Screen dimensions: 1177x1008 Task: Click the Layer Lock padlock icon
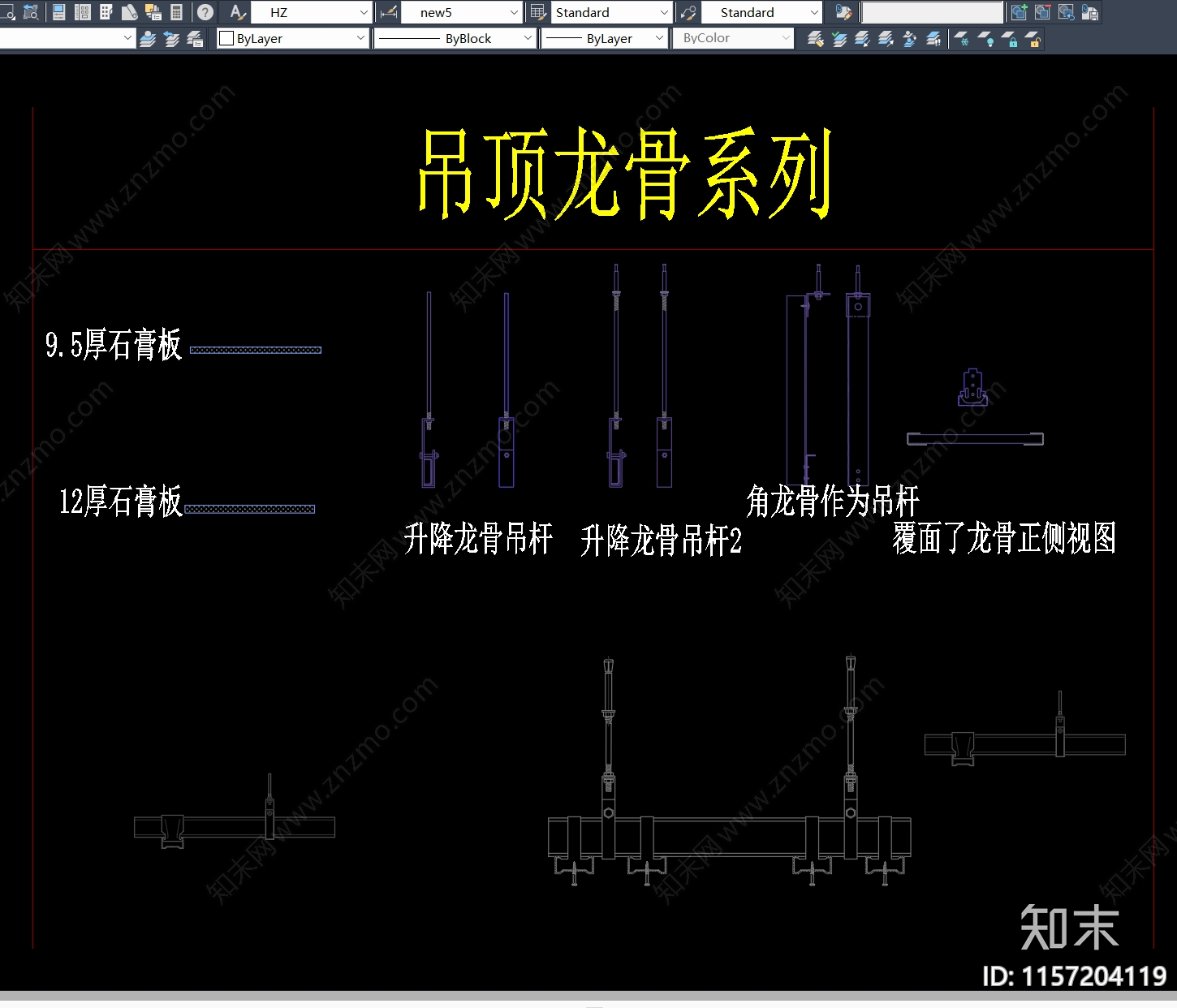[x=1009, y=38]
